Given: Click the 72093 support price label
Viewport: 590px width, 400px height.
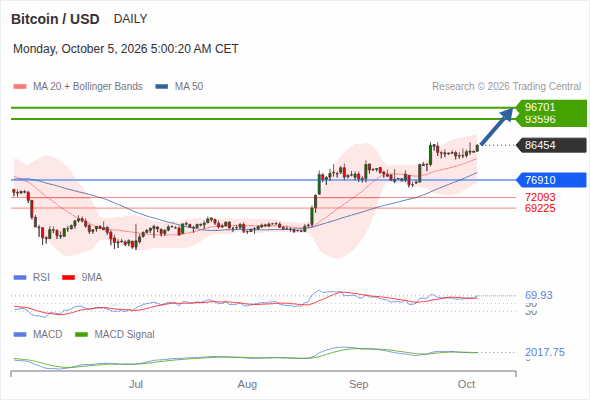Looking at the screenshot, I should tap(540, 197).
